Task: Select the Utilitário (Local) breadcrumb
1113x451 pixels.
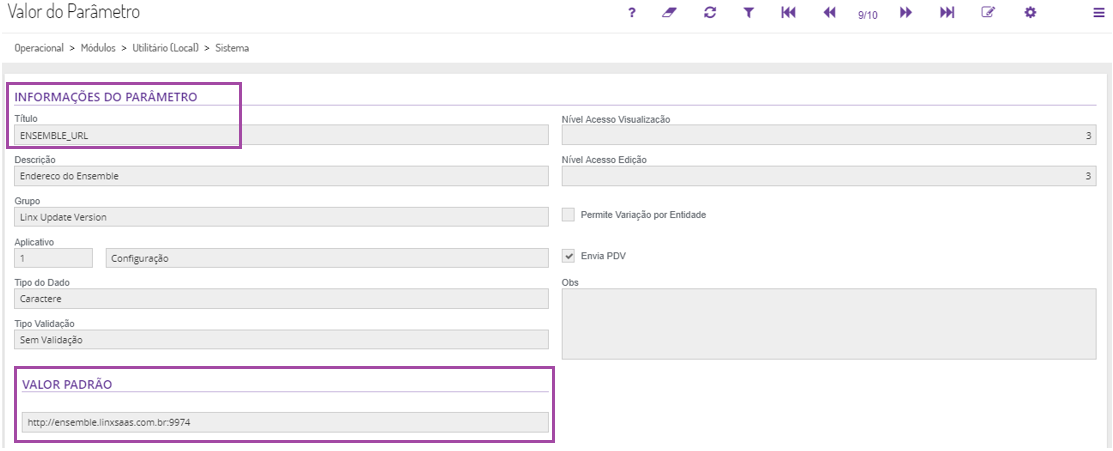Action: pyautogui.click(x=166, y=48)
